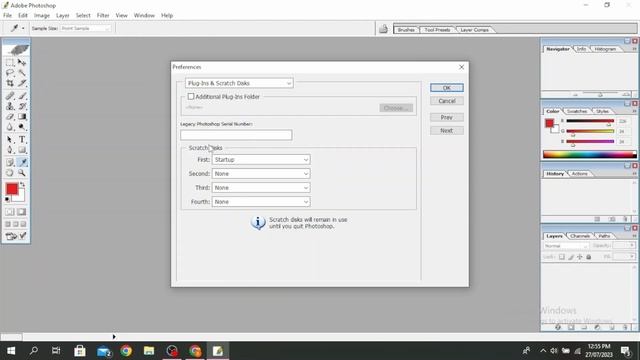
Task: Click the Legacy Photoshop Serial Number field
Action: [236, 135]
